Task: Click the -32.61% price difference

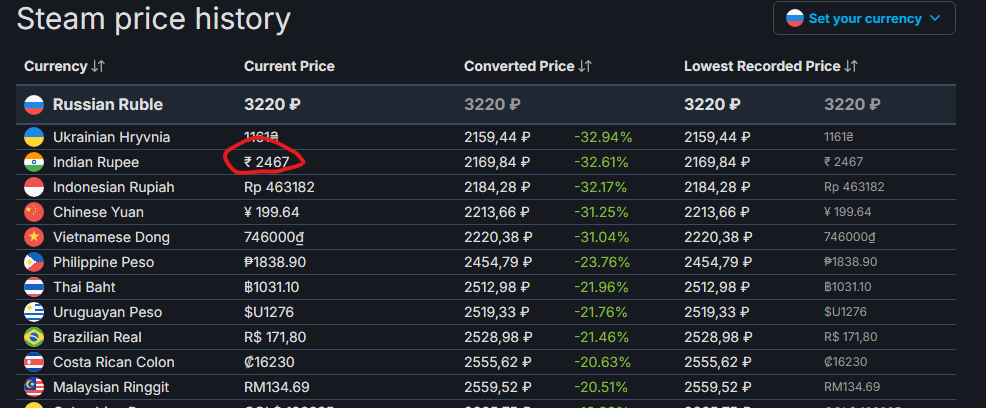Action: pyautogui.click(x=601, y=162)
